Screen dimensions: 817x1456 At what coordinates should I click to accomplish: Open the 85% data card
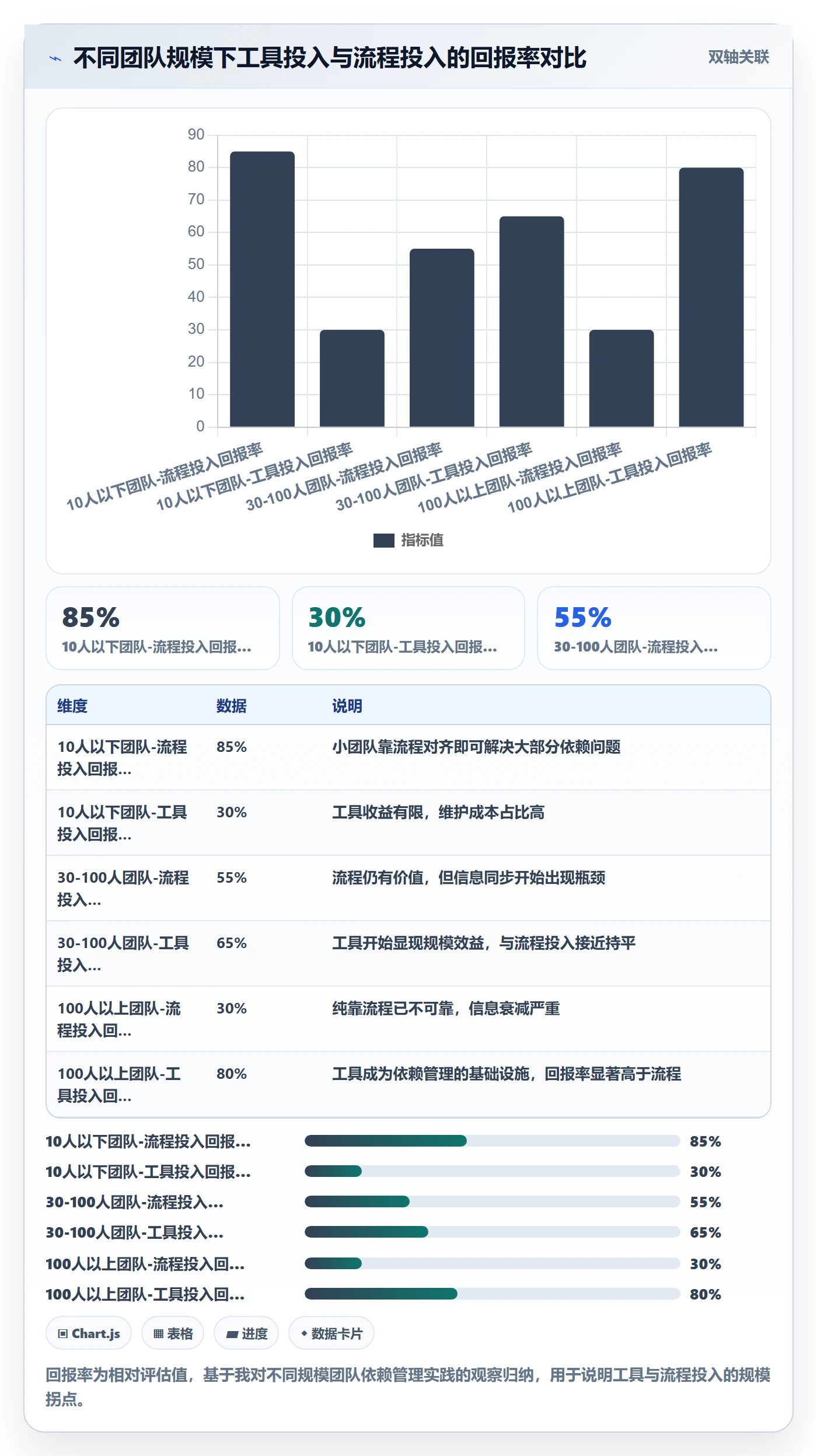coord(163,628)
